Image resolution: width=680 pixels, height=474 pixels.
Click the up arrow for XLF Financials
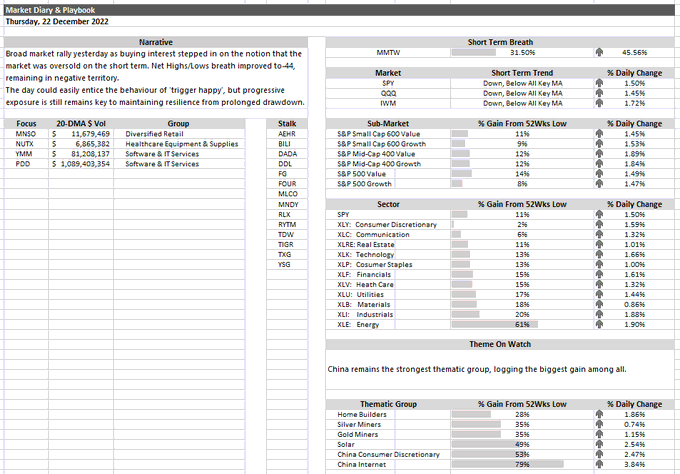pyautogui.click(x=599, y=274)
